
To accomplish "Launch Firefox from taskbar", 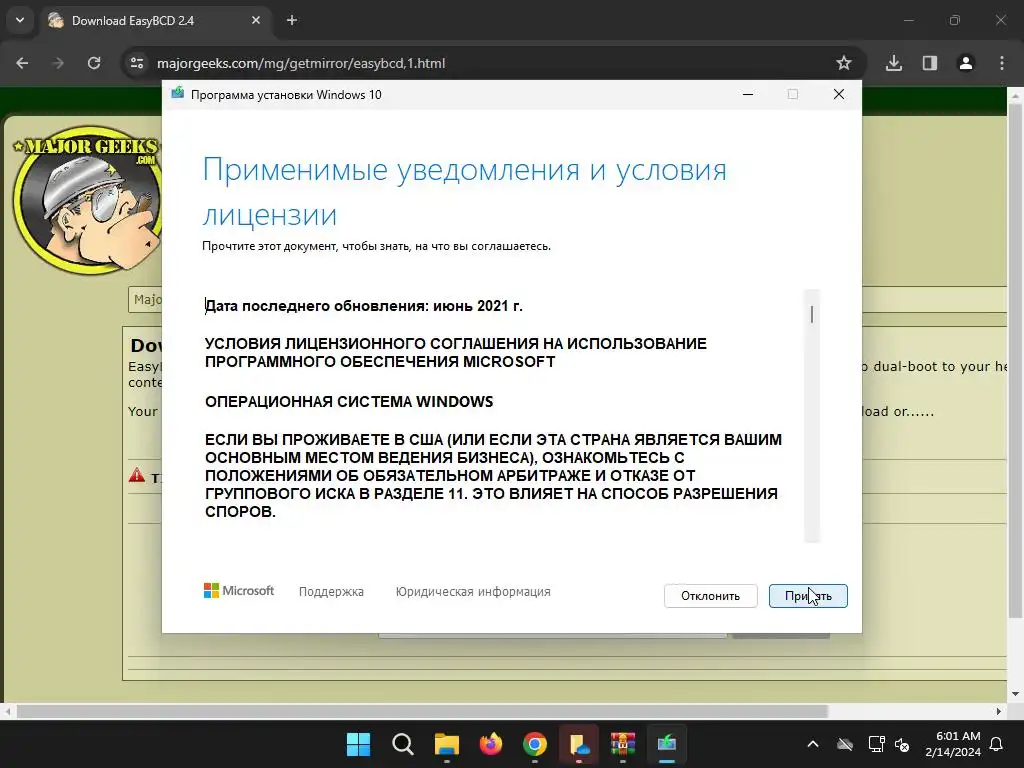I will [x=490, y=744].
